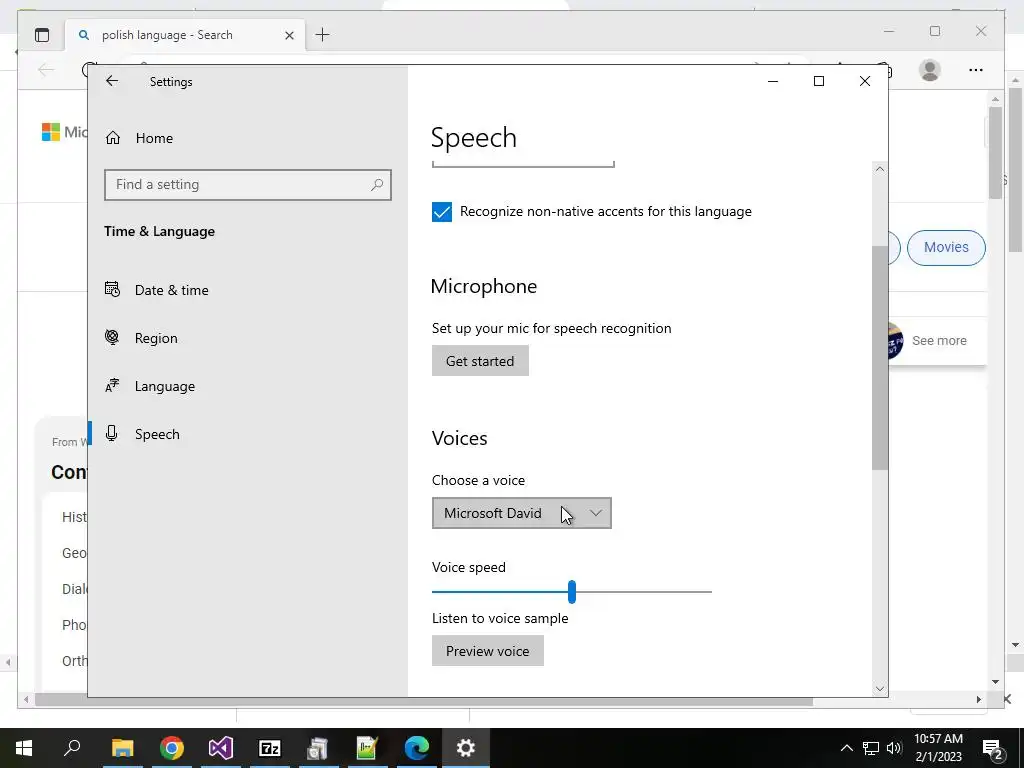1024x768 pixels.
Task: Minimize the Settings window
Action: click(773, 81)
